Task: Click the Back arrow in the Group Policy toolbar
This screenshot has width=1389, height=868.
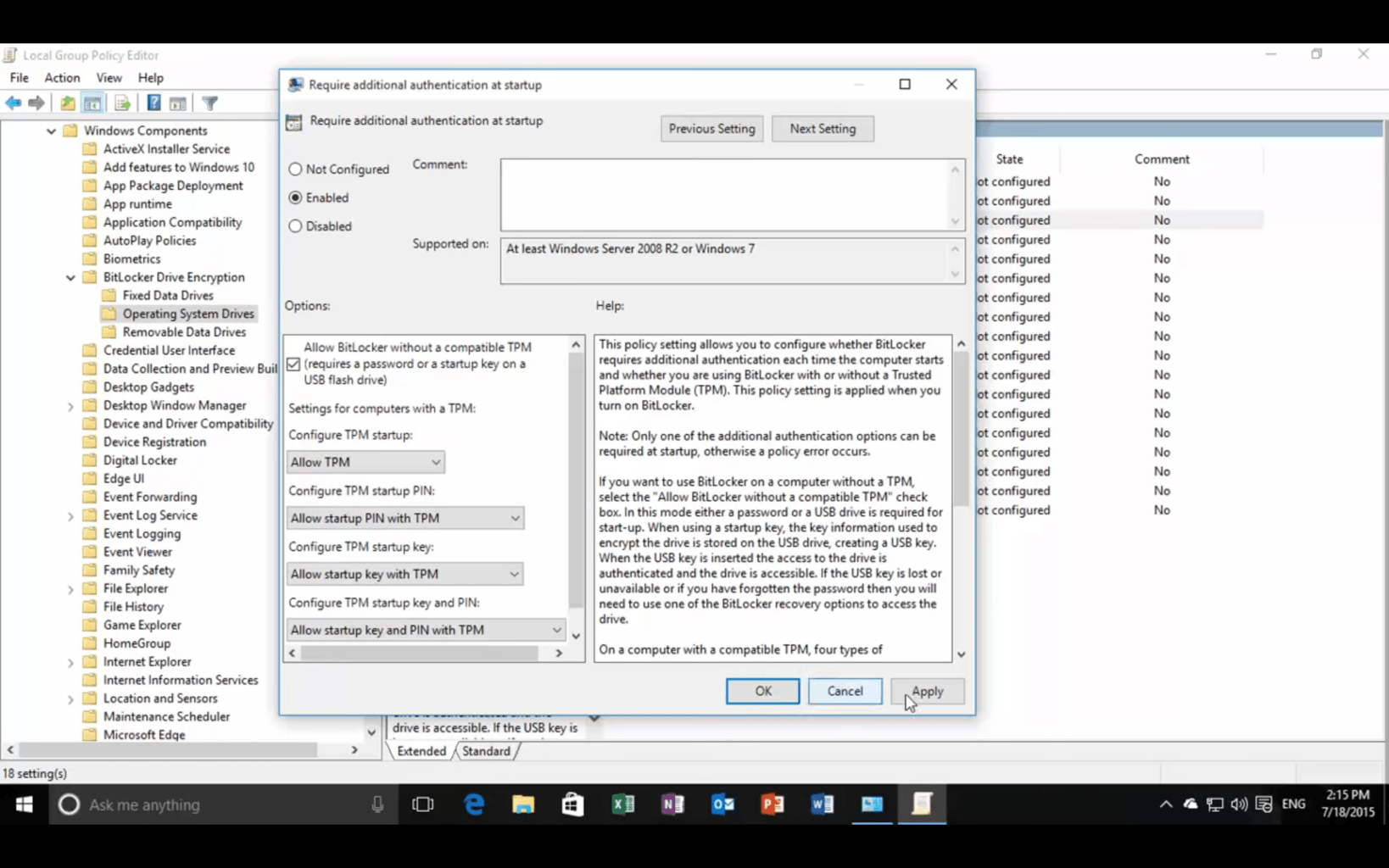Action: pyautogui.click(x=14, y=103)
